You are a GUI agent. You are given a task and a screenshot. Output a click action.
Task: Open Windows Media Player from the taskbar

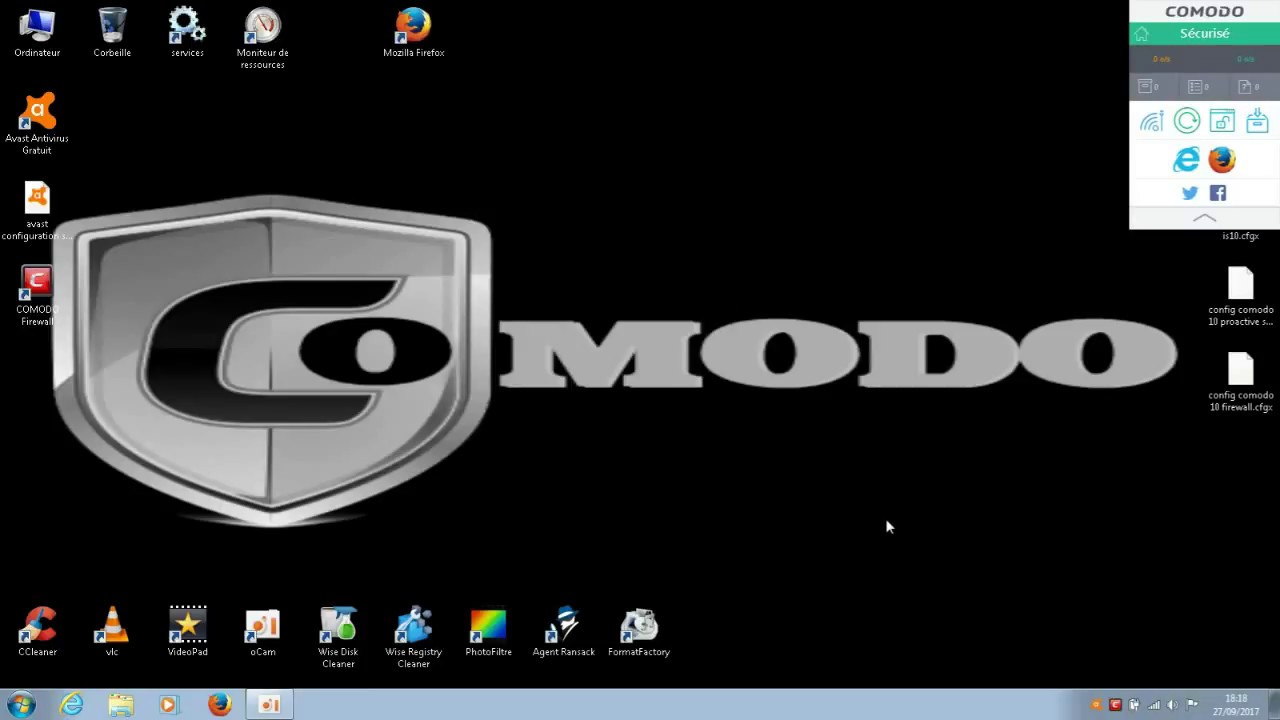pos(168,704)
